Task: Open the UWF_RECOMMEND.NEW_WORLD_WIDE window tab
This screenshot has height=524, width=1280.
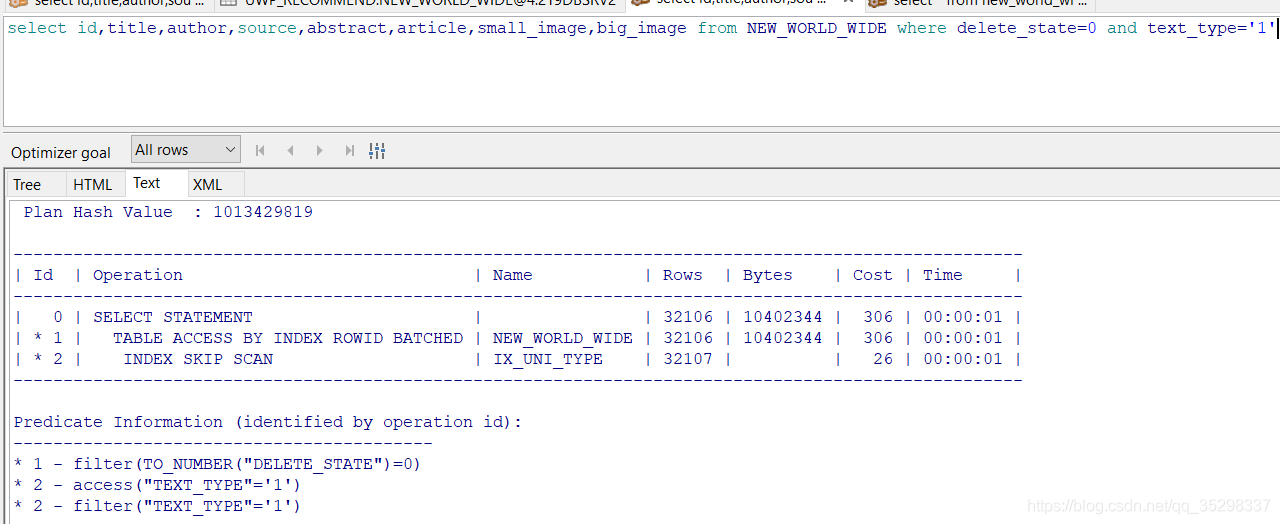Action: click(418, 3)
